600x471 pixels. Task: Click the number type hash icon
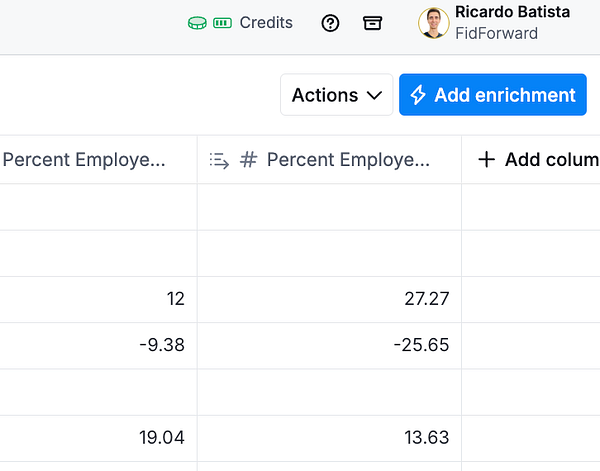(250, 160)
